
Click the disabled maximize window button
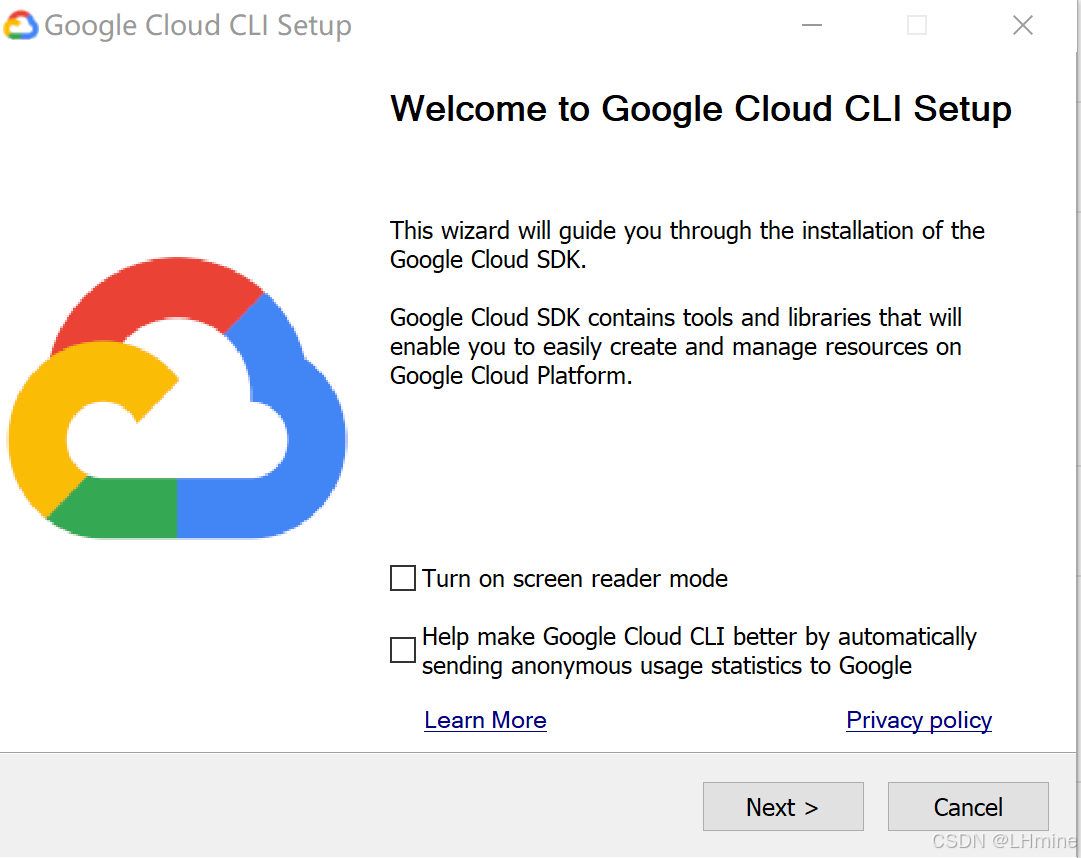point(917,25)
